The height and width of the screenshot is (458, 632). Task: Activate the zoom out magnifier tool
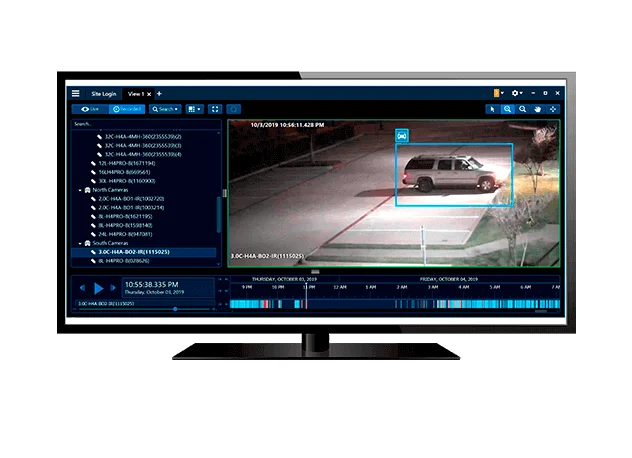click(x=523, y=108)
